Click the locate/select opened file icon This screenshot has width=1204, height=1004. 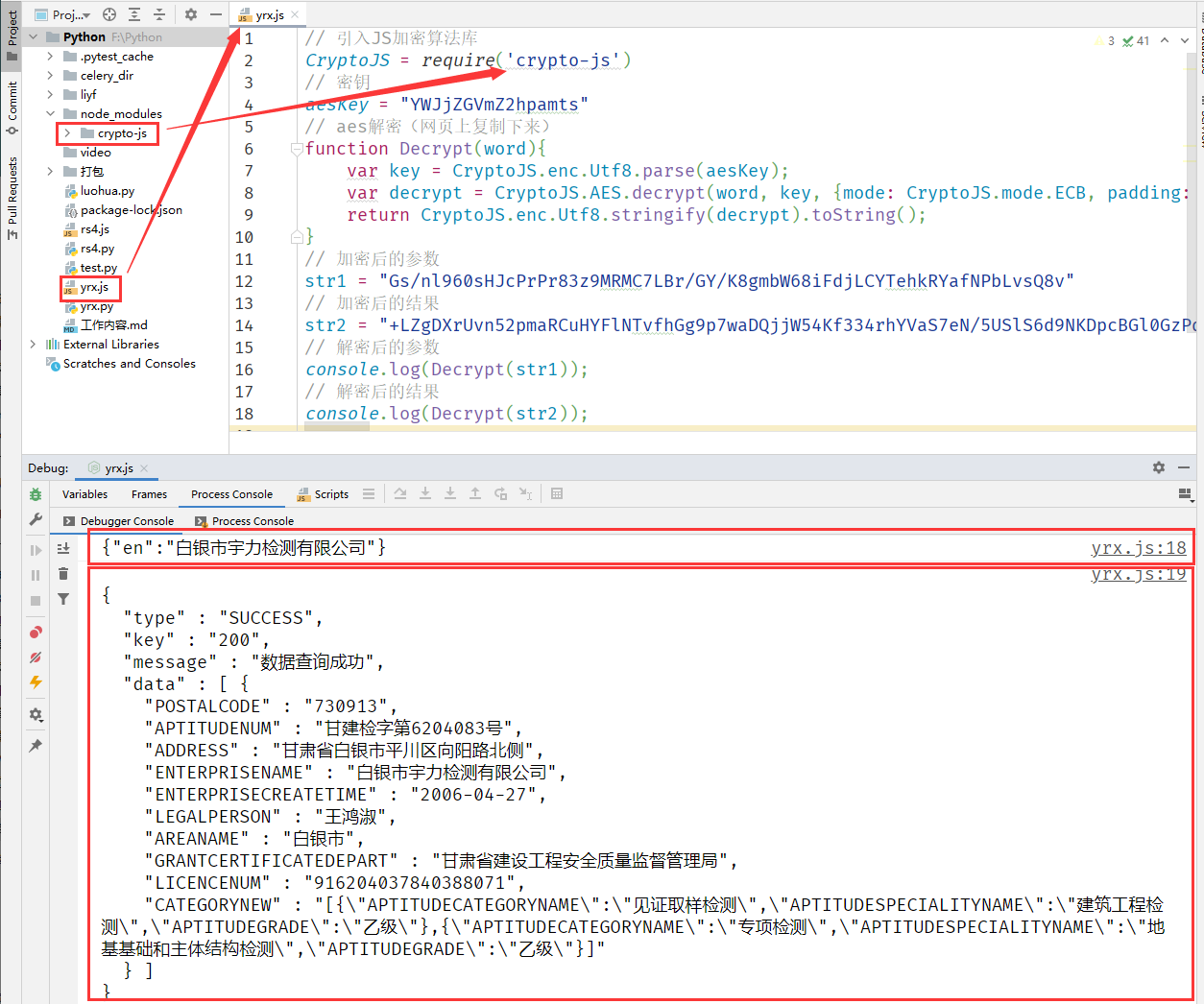click(109, 14)
